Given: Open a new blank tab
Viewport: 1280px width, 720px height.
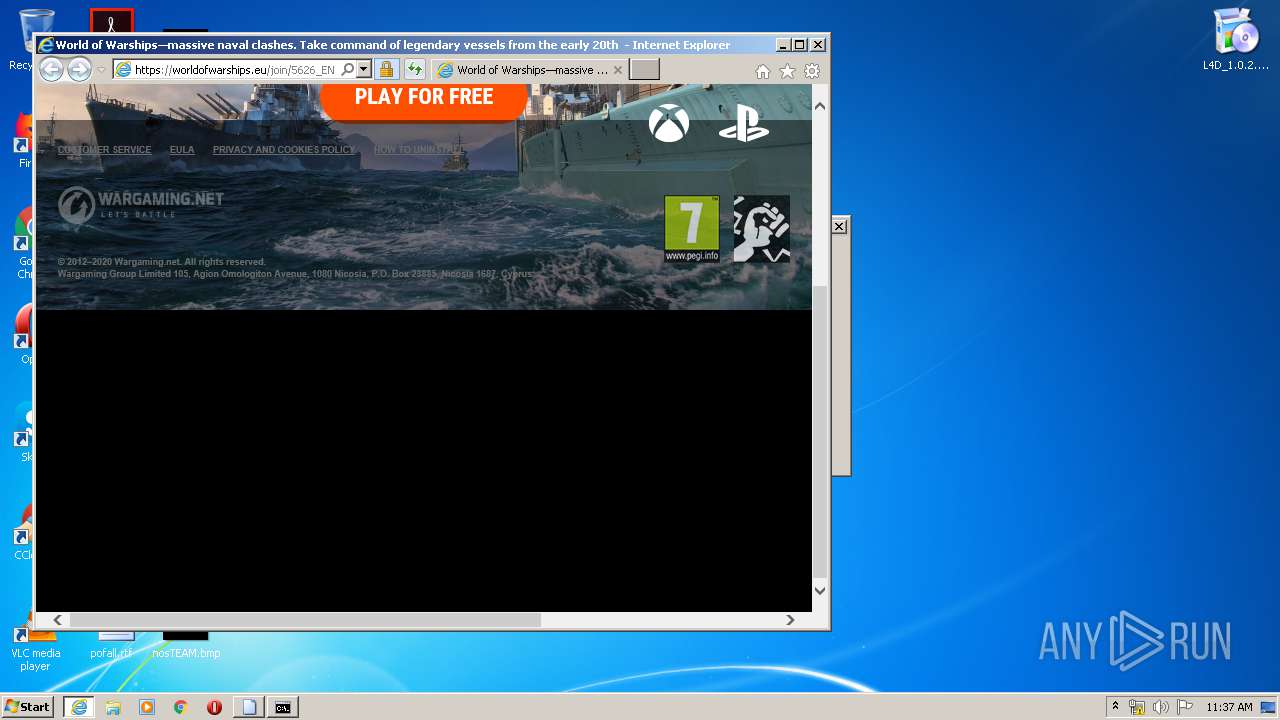Looking at the screenshot, I should pos(644,70).
